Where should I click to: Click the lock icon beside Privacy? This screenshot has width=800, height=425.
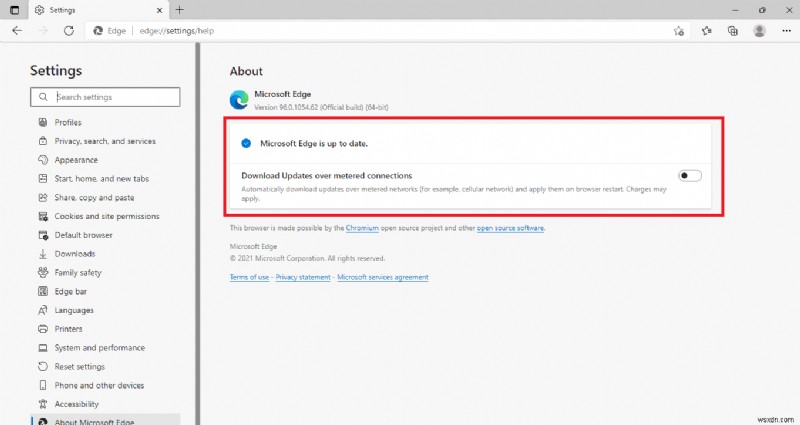point(43,141)
